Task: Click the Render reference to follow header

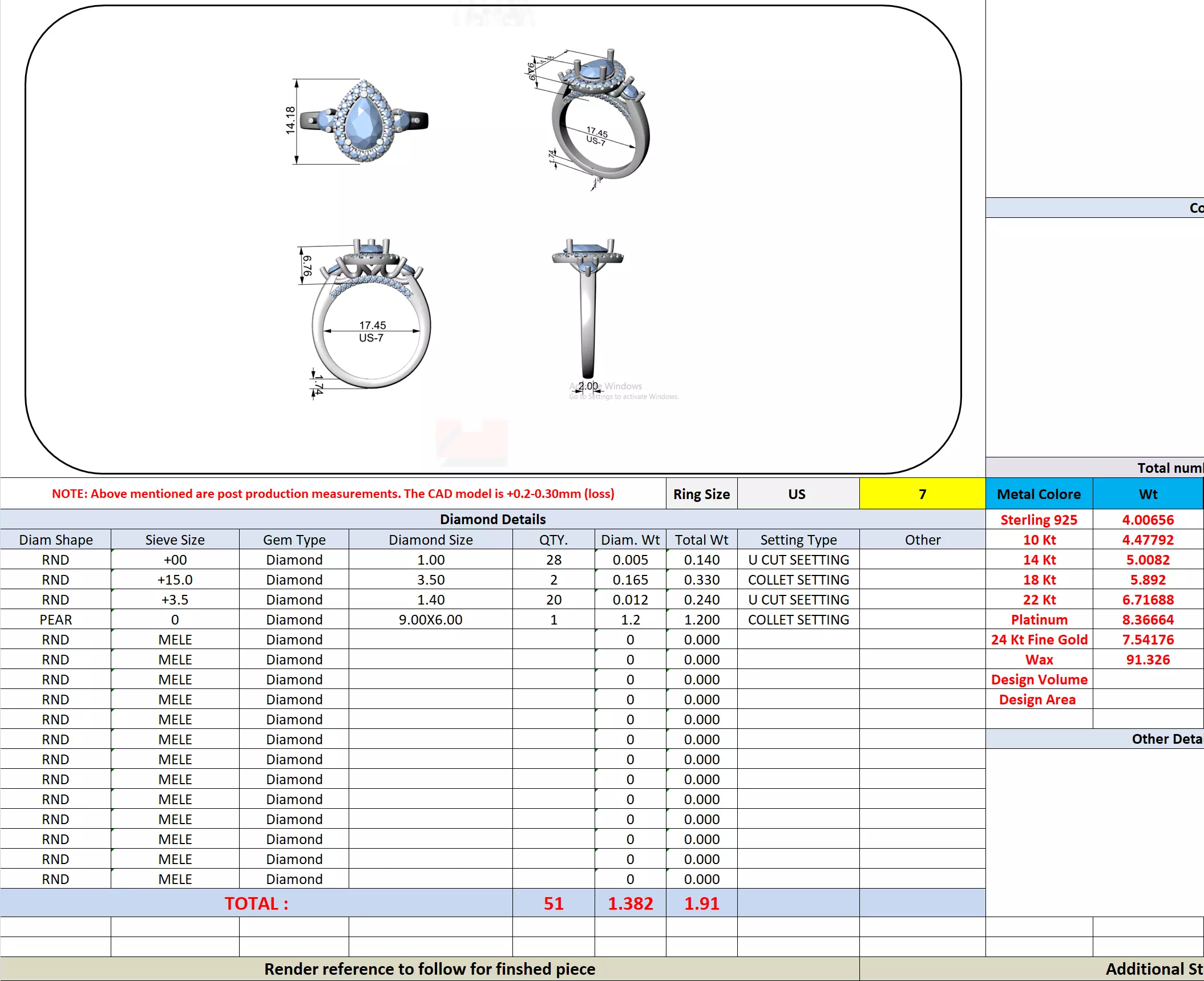Action: point(429,969)
